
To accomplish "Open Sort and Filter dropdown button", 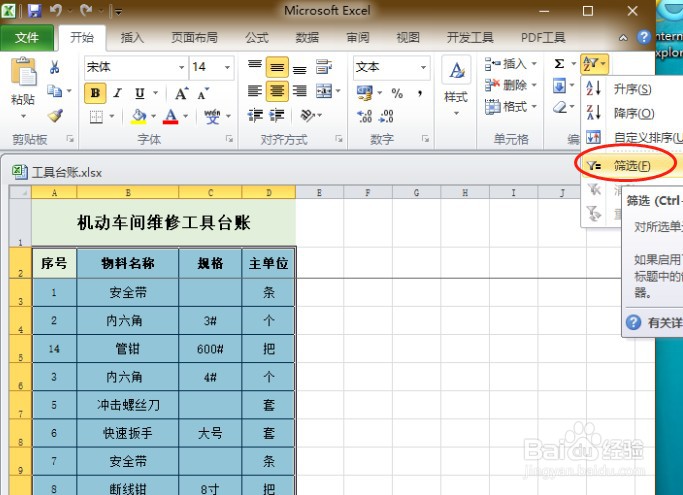I will [594, 64].
